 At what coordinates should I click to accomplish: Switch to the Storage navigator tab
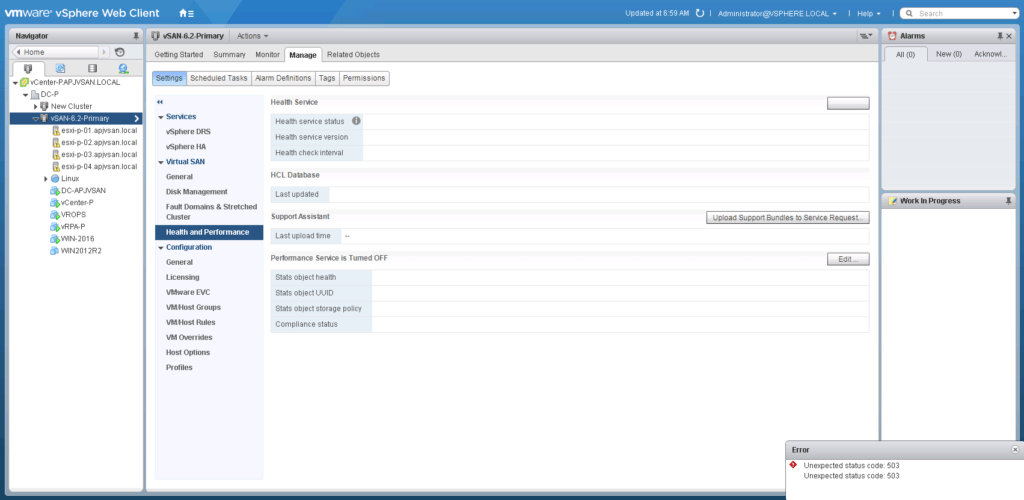click(92, 68)
